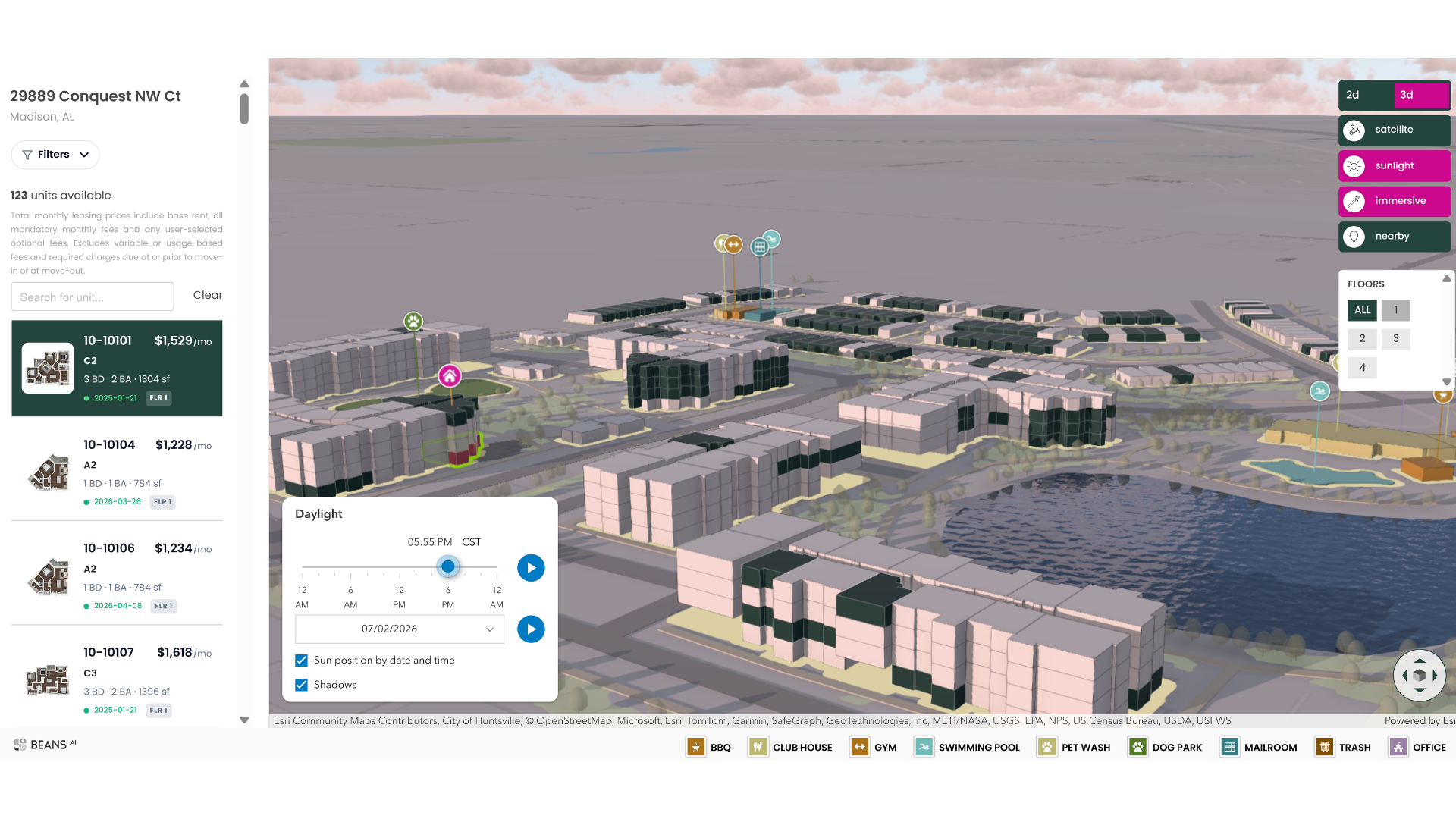Click the Search for unit input field
The width and height of the screenshot is (1456, 819).
pyautogui.click(x=93, y=297)
